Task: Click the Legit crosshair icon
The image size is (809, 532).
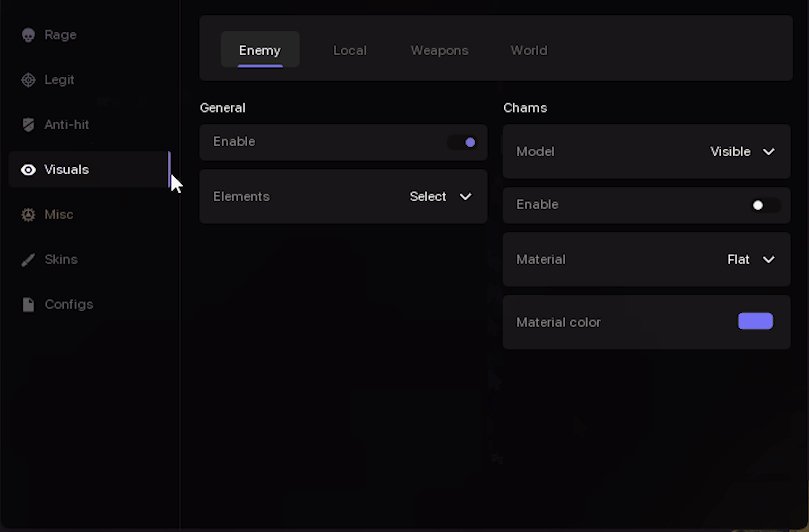Action: pyautogui.click(x=28, y=80)
